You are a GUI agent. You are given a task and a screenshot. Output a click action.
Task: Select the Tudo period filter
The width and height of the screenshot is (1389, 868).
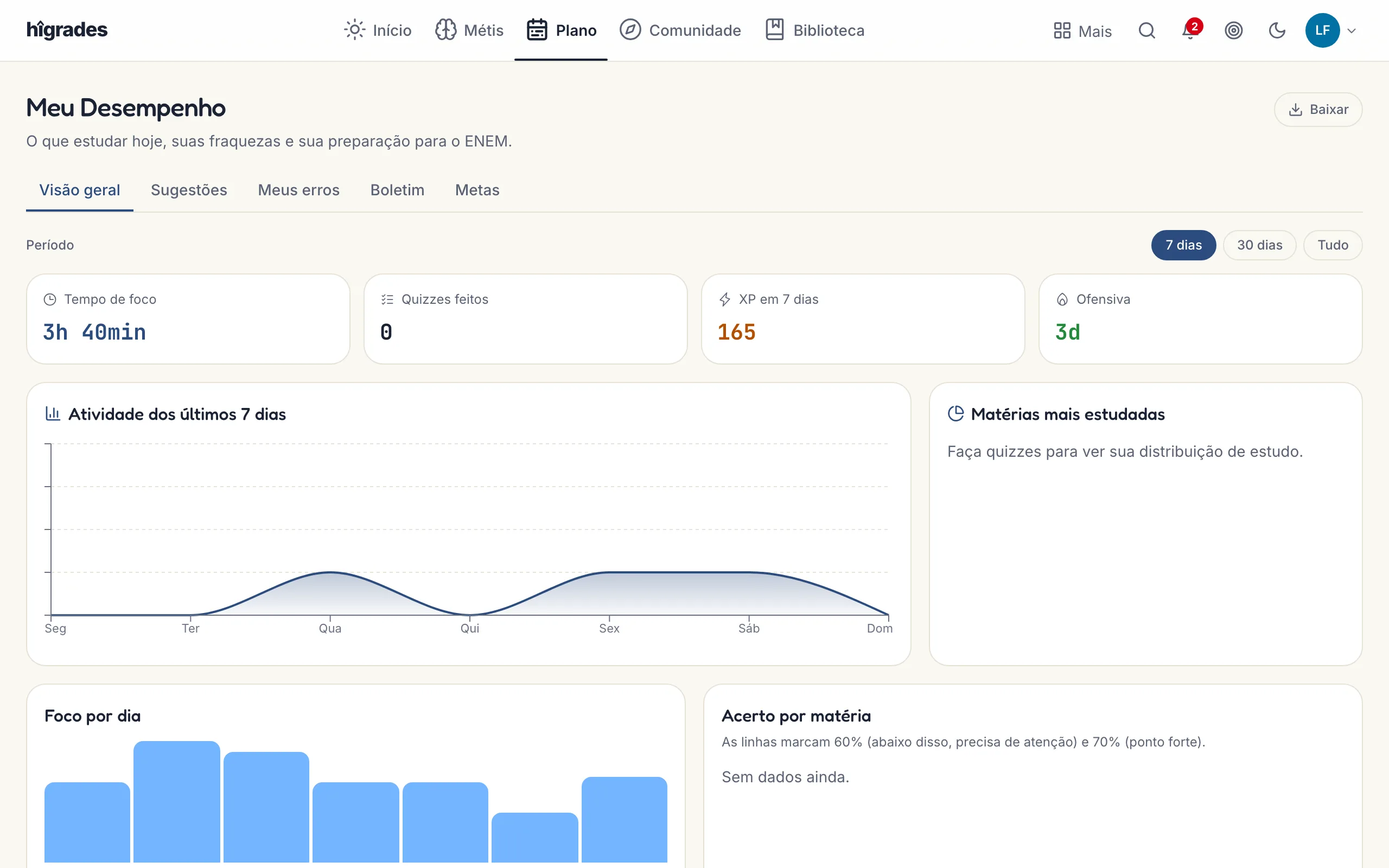(x=1333, y=245)
